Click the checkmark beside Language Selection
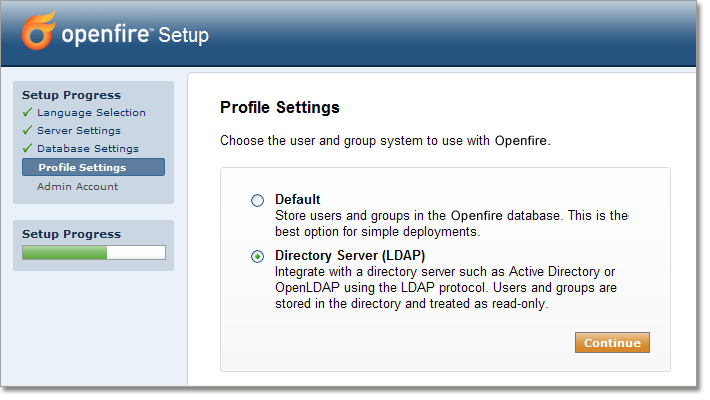 point(27,113)
